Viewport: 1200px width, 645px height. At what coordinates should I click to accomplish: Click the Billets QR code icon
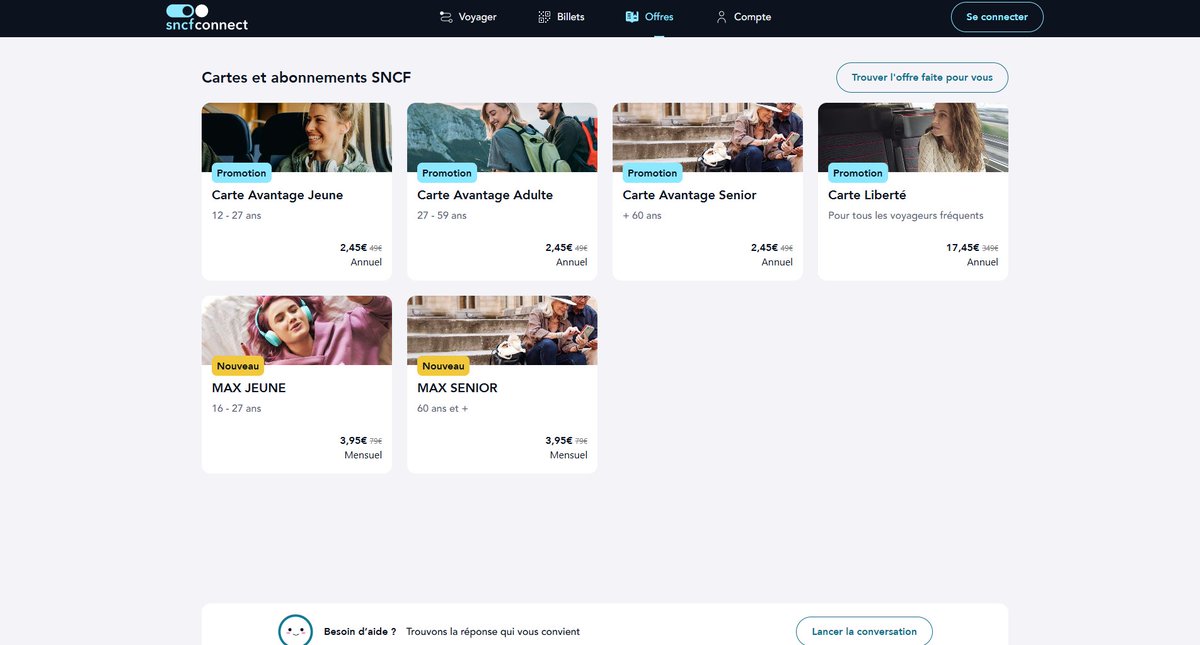[544, 17]
